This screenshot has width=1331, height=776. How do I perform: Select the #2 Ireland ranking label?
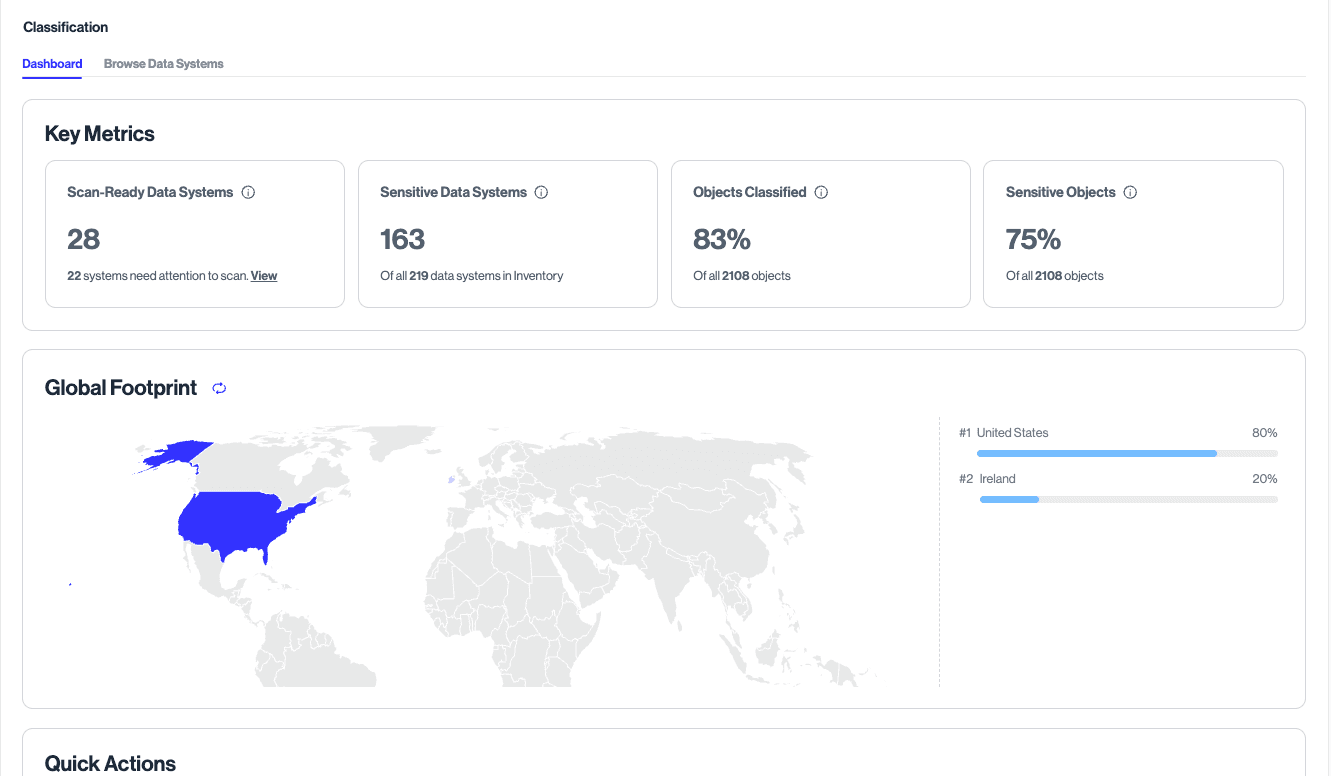pyautogui.click(x=988, y=479)
